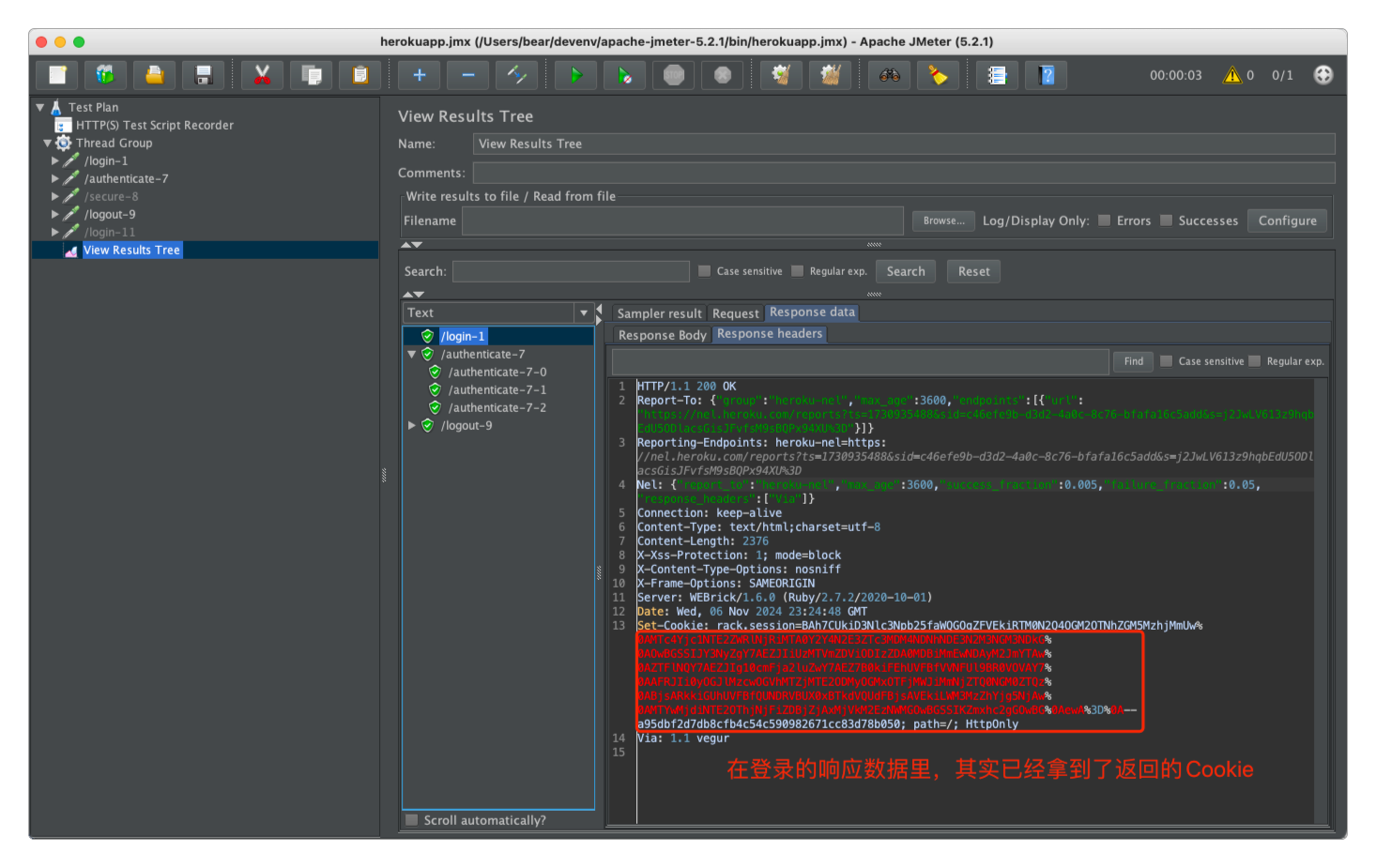
Task: Select View Results Tree in test plan
Action: (x=131, y=250)
